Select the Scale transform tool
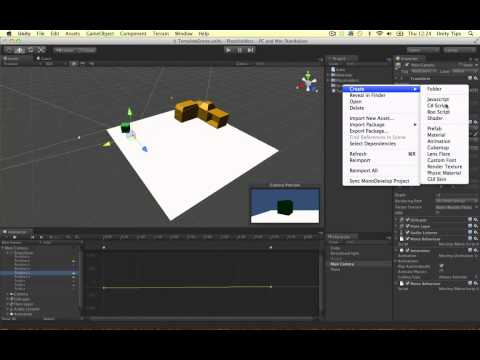 (41, 50)
